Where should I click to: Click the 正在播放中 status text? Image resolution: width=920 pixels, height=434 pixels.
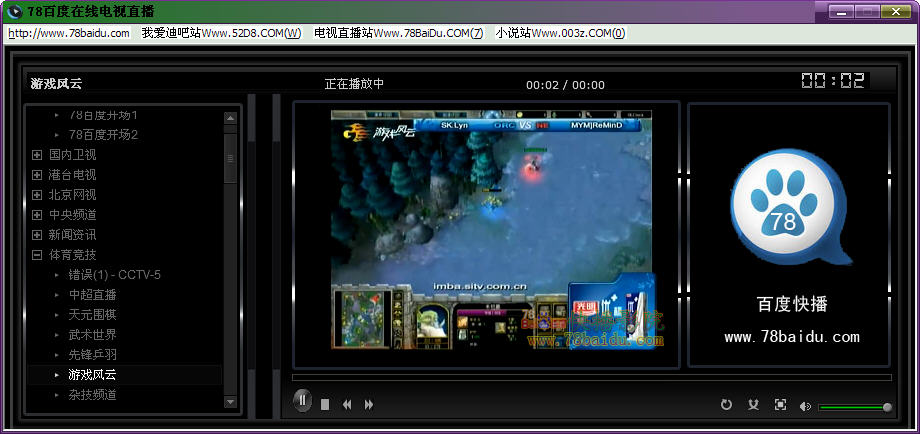click(354, 84)
